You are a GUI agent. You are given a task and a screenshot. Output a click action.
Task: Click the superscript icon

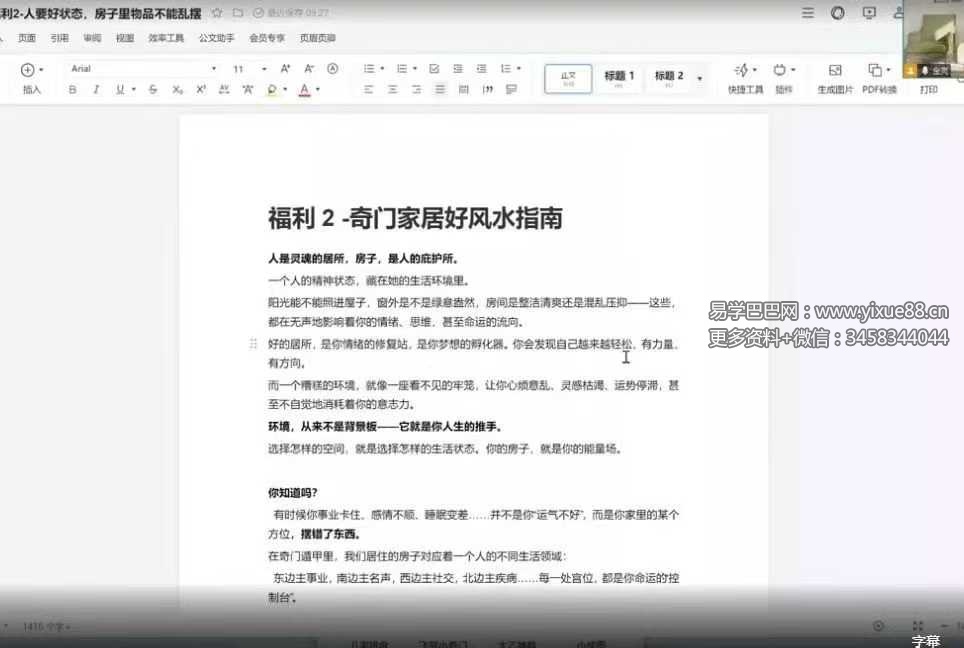[201, 90]
